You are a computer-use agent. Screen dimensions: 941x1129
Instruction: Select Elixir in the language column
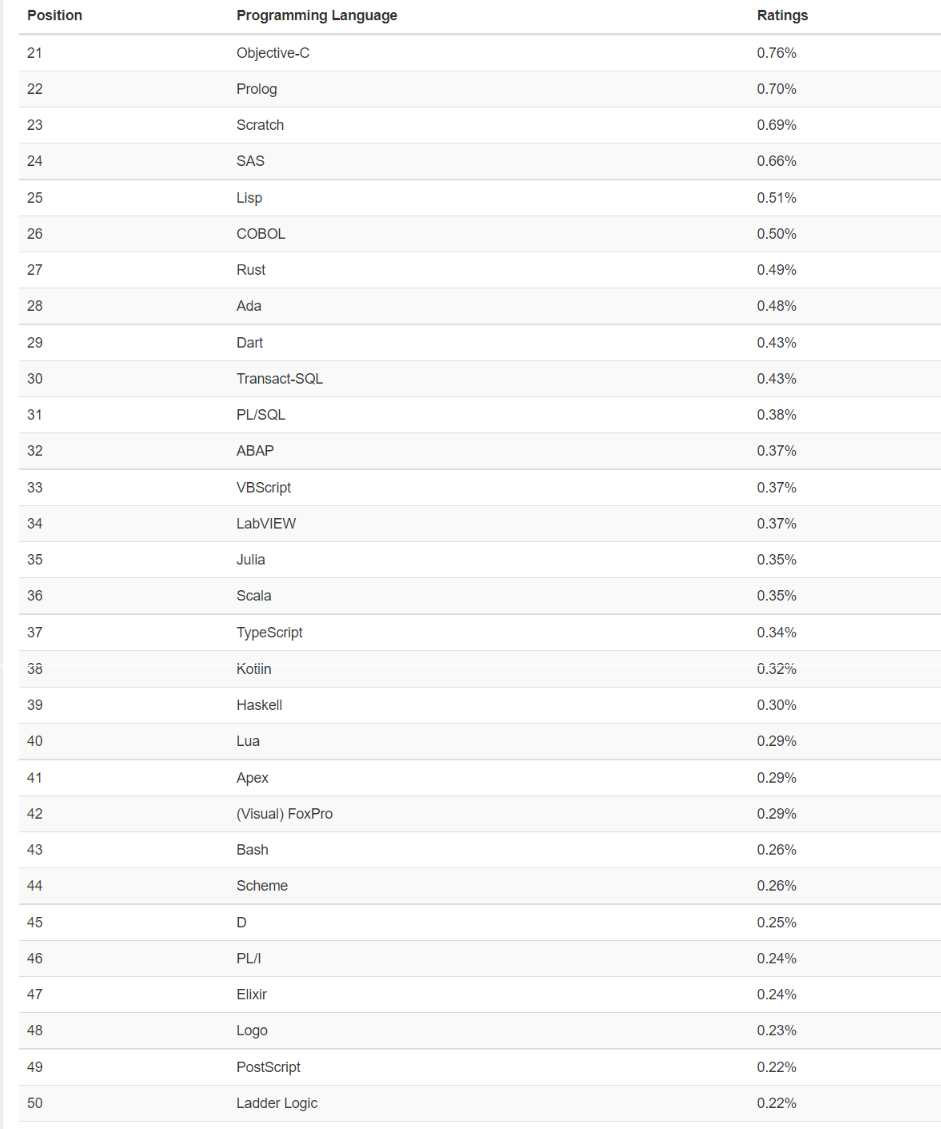(252, 994)
